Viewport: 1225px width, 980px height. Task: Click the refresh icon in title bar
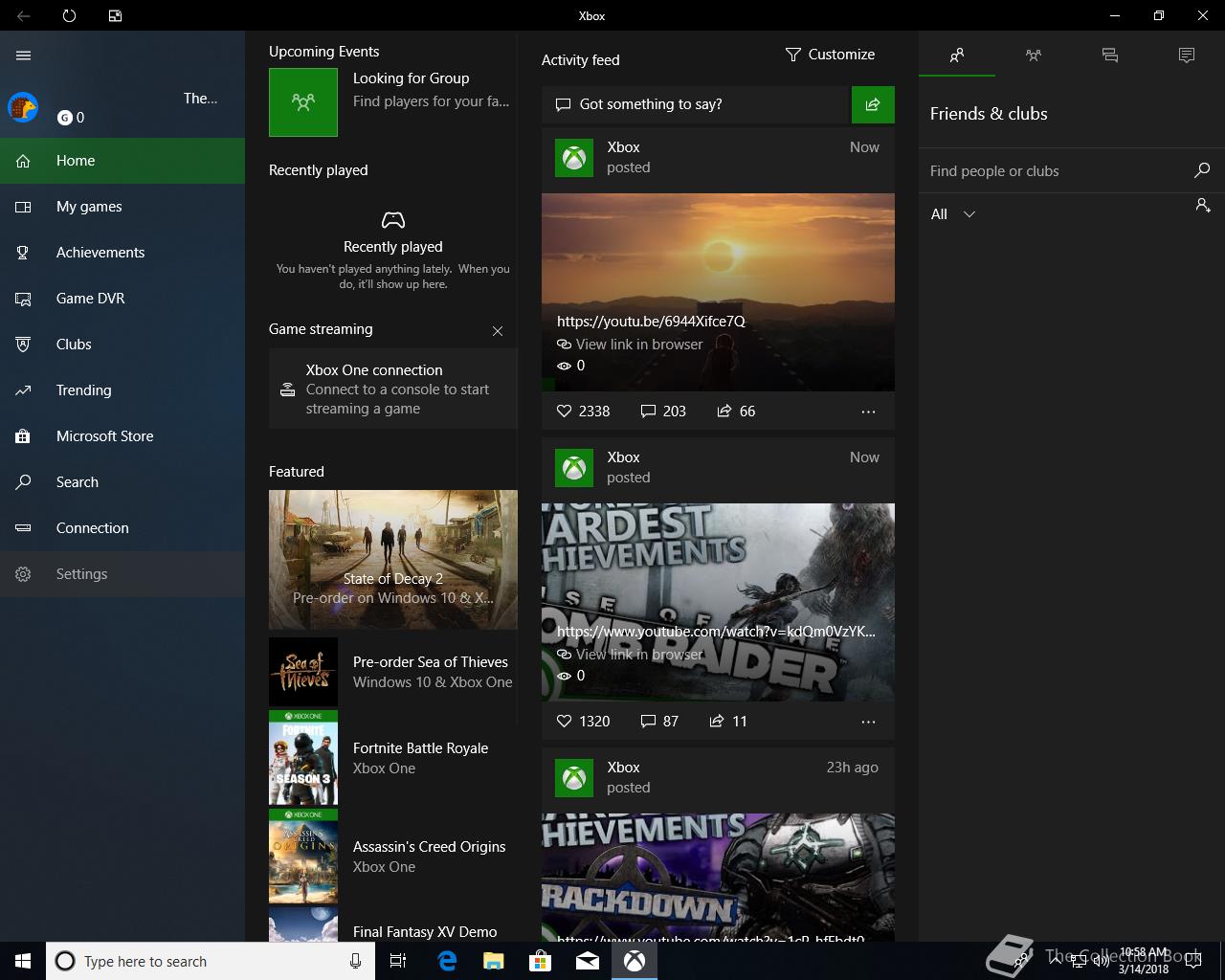click(69, 15)
